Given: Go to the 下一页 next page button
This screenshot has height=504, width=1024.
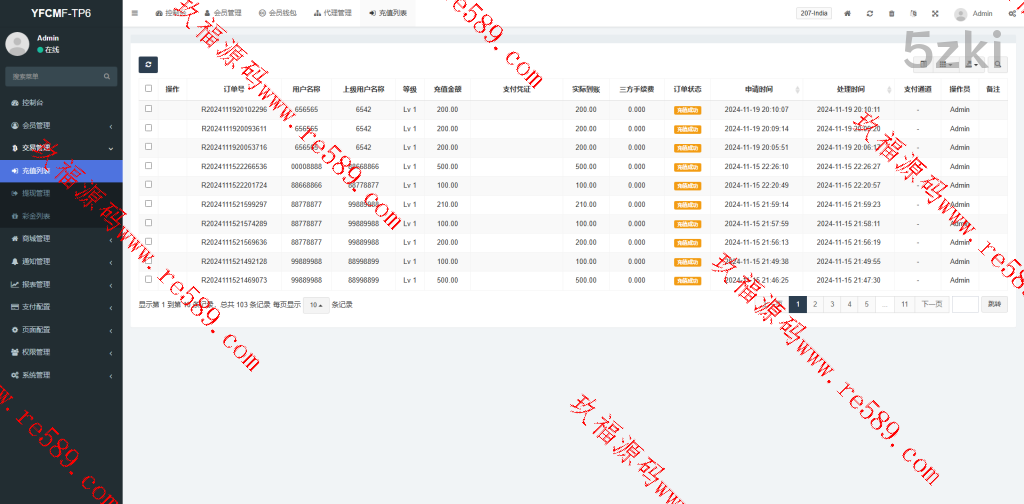Looking at the screenshot, I should (x=930, y=304).
